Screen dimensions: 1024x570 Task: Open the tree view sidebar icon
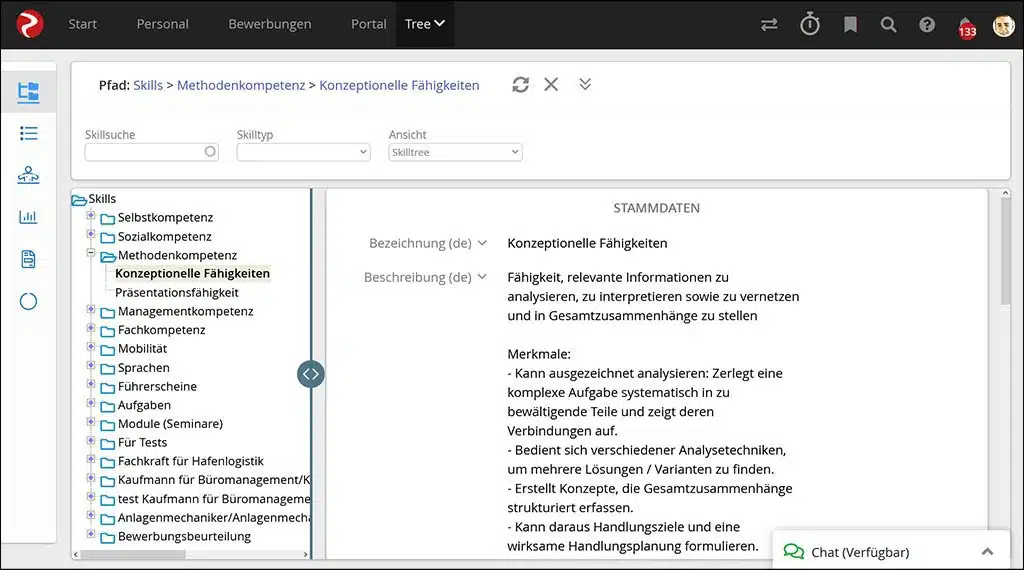click(x=28, y=92)
